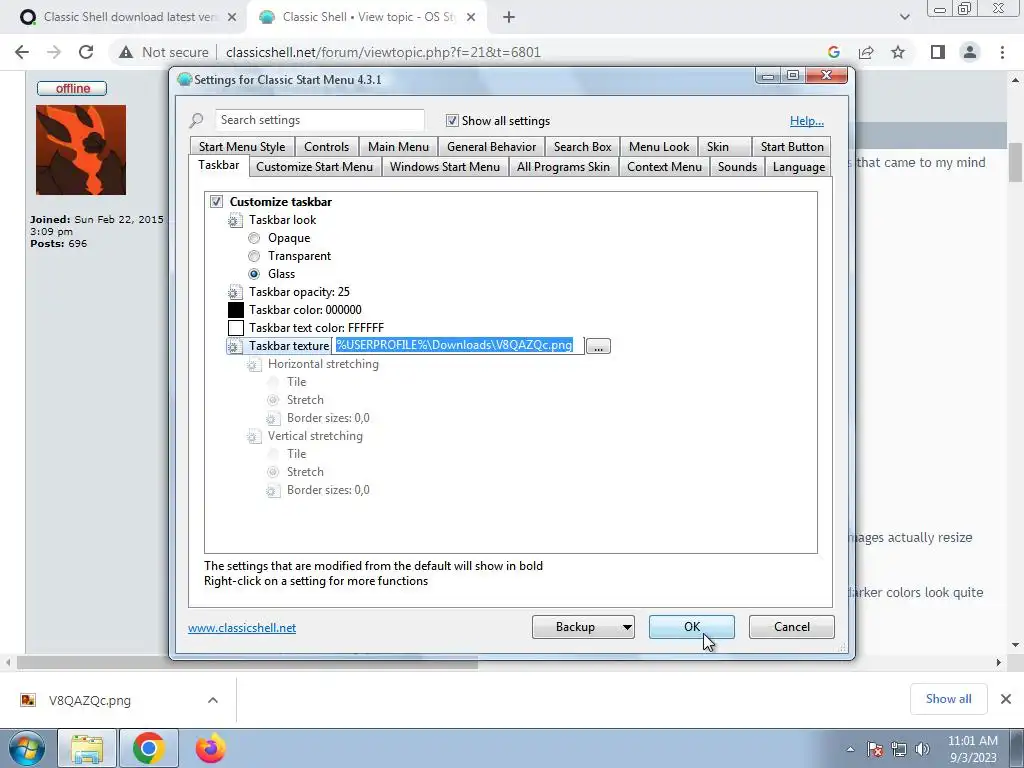Click the search magnifier icon in settings
Viewport: 1024px width, 768px height.
tap(197, 120)
